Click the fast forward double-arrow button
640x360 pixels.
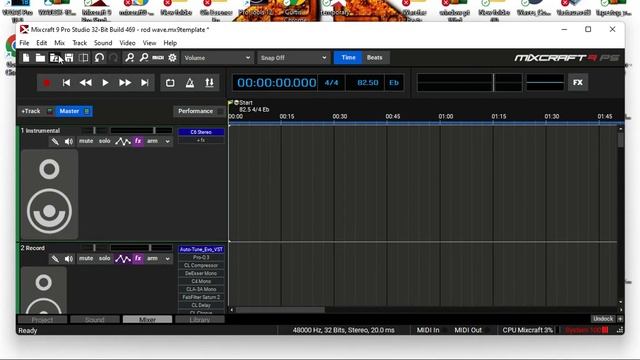[125, 83]
